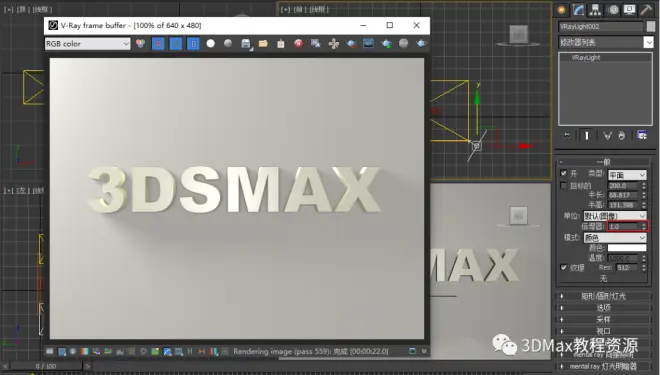Open the Modify panel tab

pyautogui.click(x=578, y=10)
